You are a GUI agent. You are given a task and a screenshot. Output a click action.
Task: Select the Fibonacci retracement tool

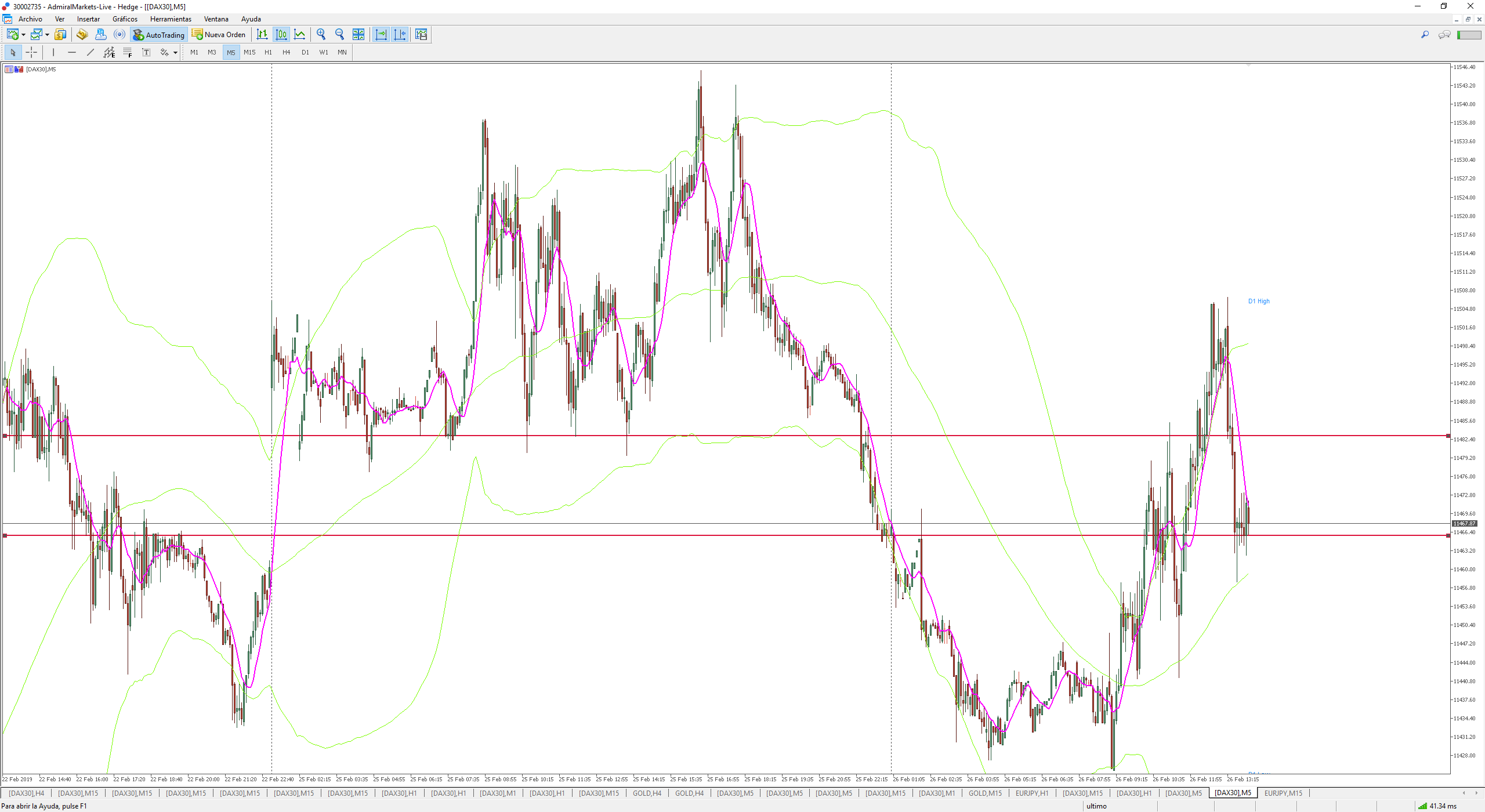(x=127, y=52)
